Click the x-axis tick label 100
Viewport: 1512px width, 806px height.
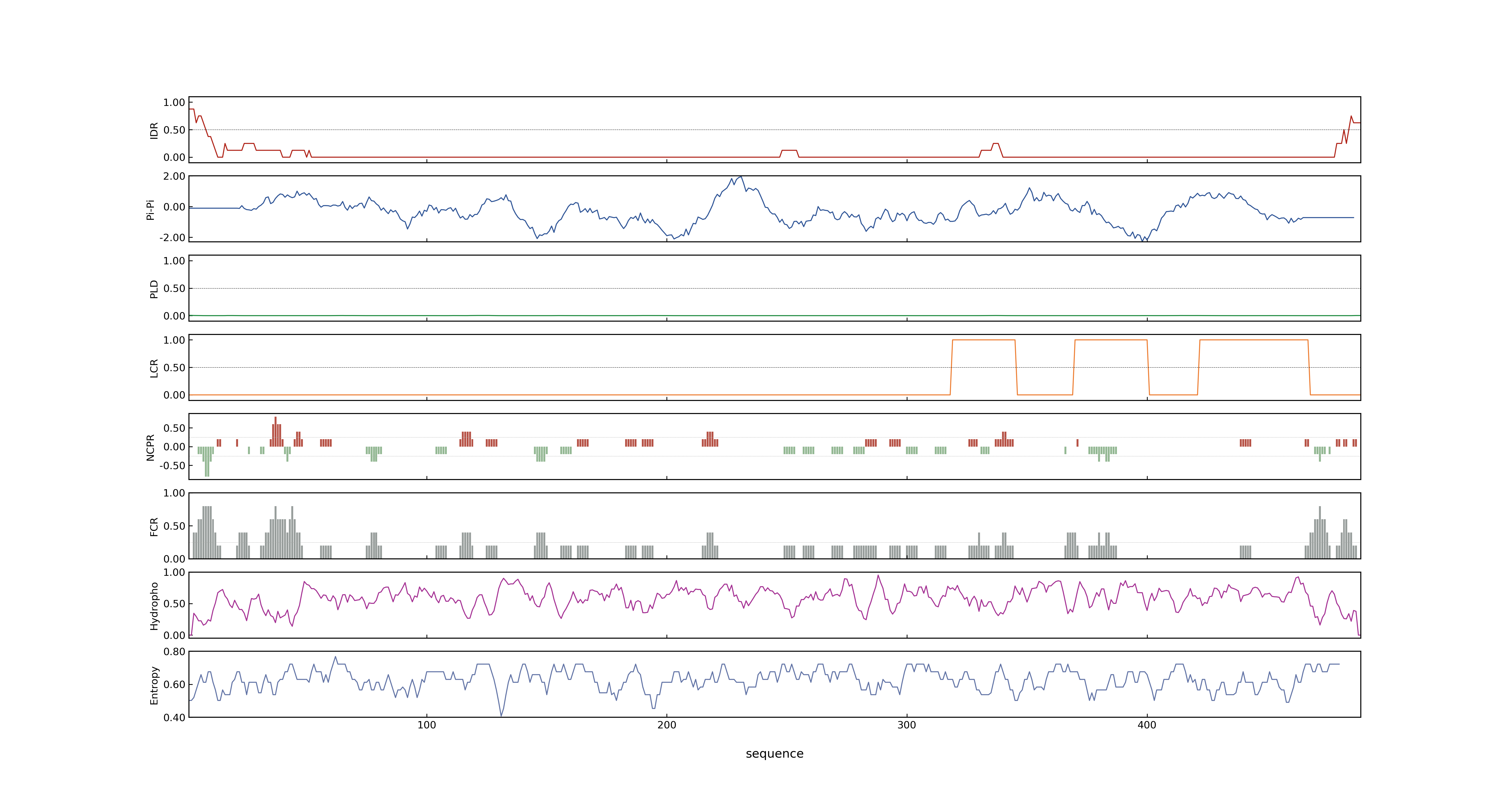point(427,725)
